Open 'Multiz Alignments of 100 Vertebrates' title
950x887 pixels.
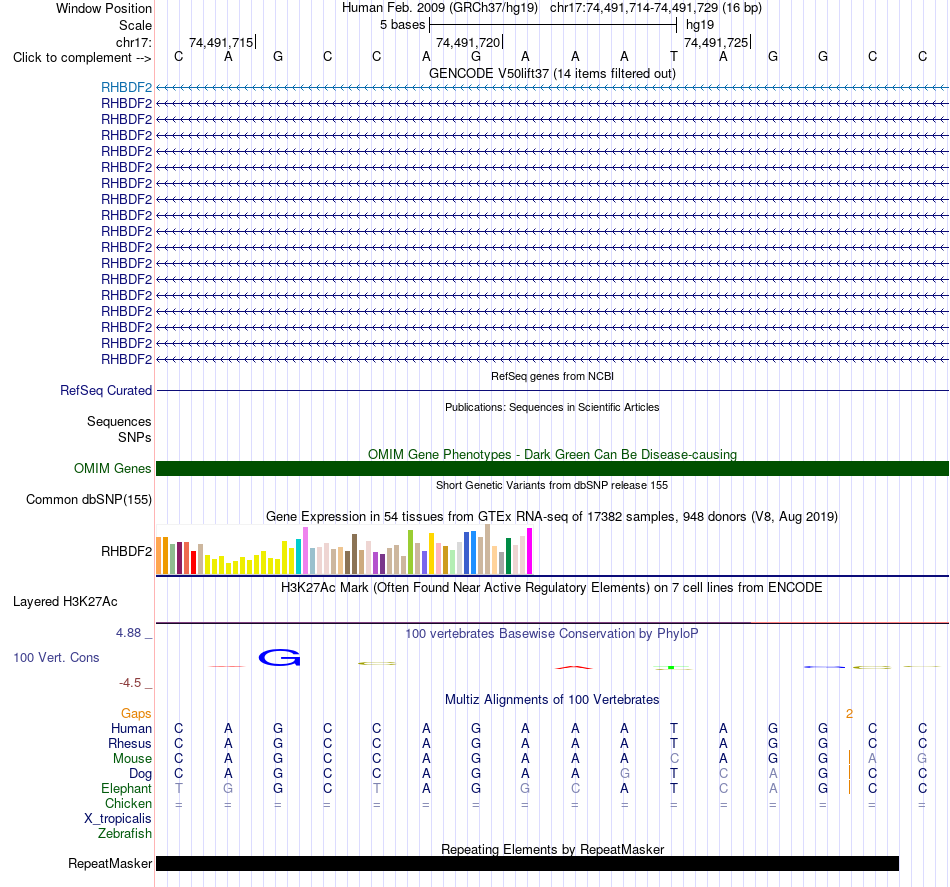(552, 700)
